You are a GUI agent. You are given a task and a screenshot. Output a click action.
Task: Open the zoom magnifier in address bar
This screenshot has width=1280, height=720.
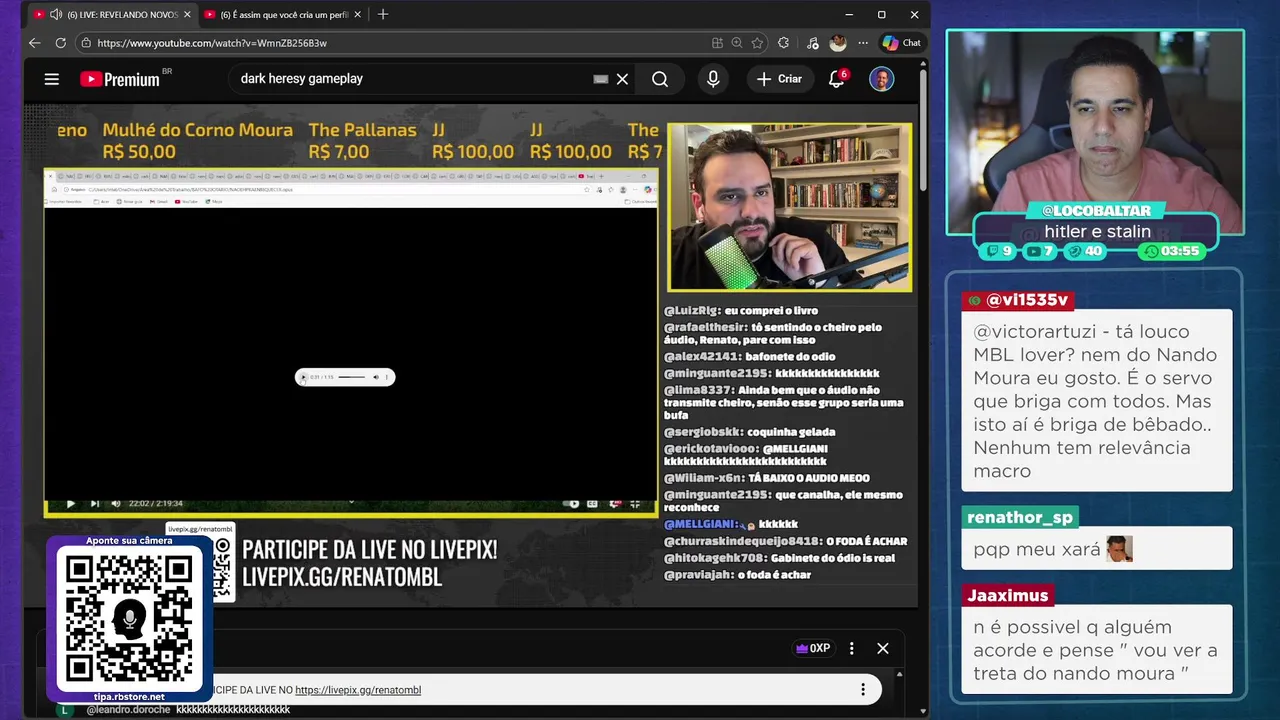(x=737, y=43)
